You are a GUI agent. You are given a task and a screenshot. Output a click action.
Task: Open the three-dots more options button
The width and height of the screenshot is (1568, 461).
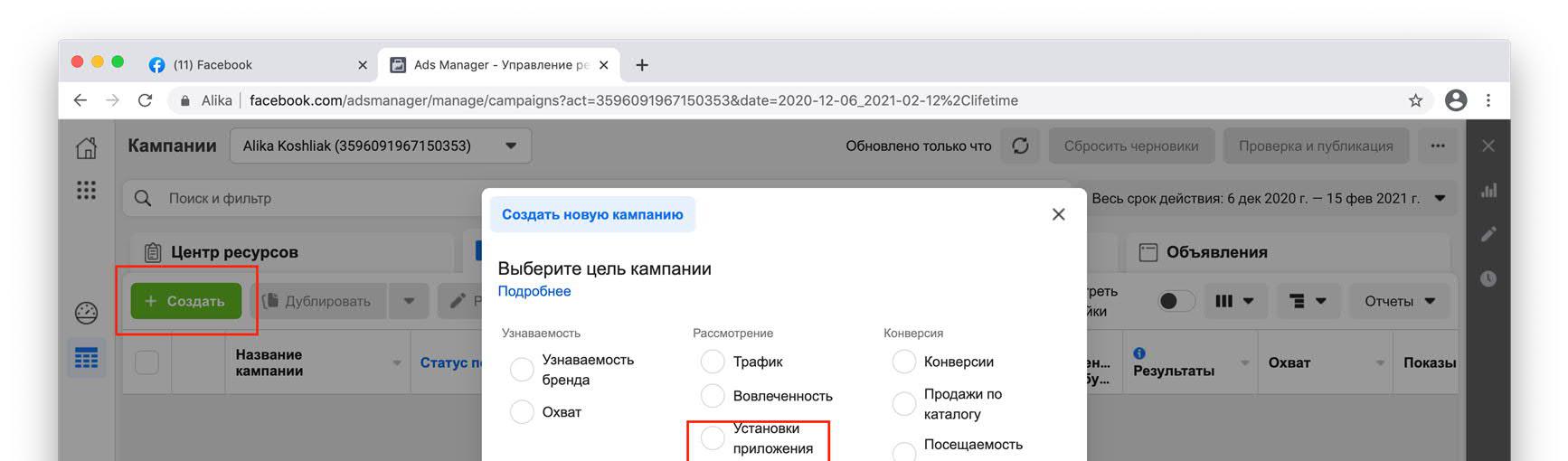(1438, 146)
